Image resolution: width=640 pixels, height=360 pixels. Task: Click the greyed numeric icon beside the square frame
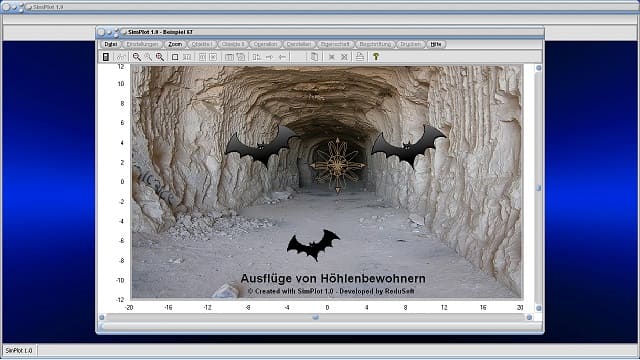click(x=187, y=57)
